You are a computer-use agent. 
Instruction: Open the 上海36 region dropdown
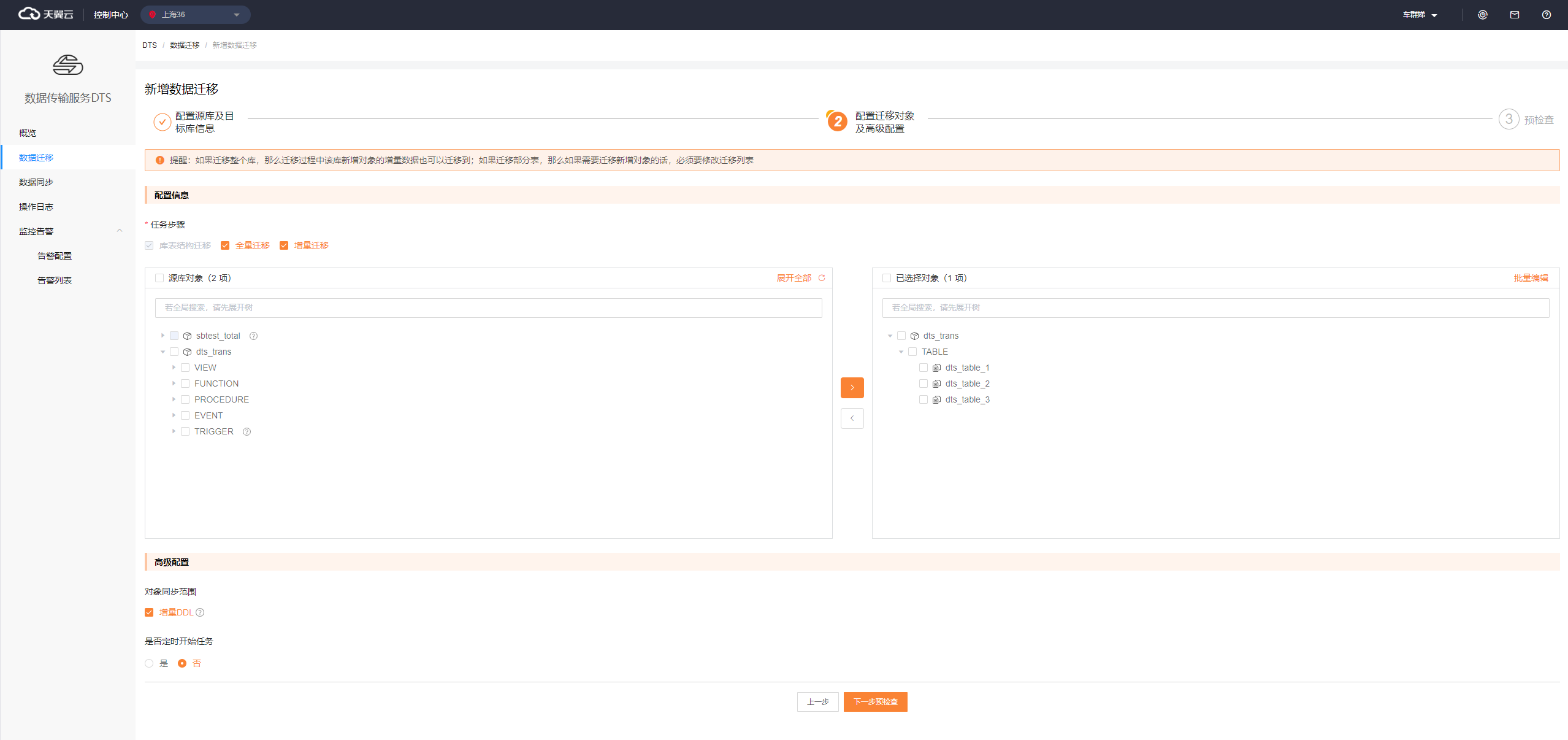tap(195, 15)
